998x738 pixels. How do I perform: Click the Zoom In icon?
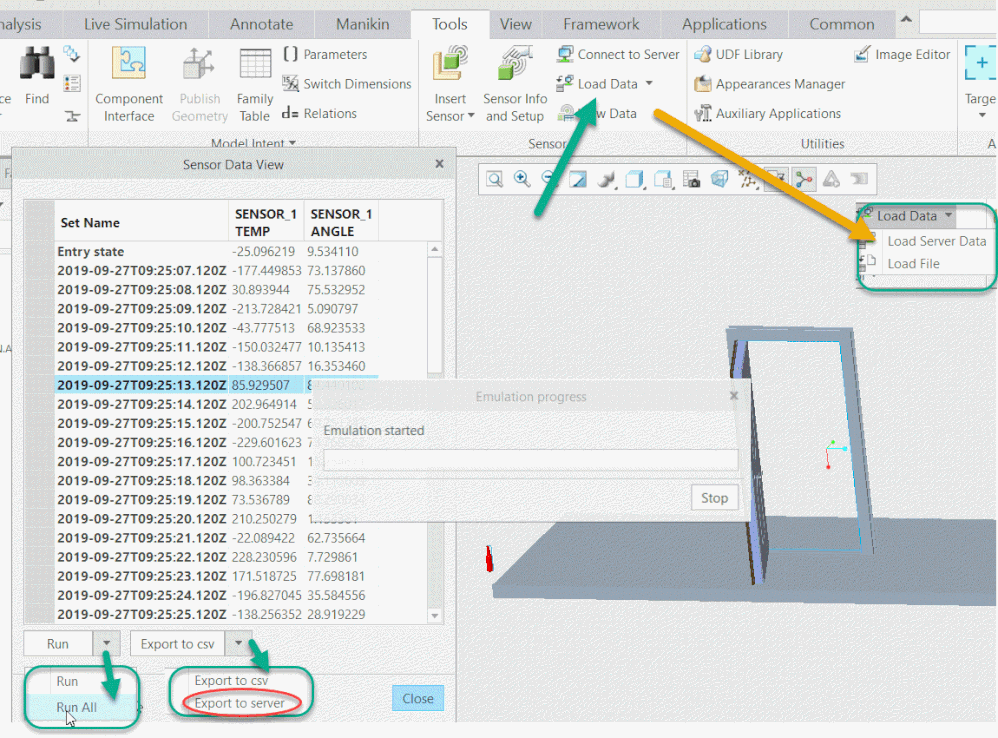(522, 179)
